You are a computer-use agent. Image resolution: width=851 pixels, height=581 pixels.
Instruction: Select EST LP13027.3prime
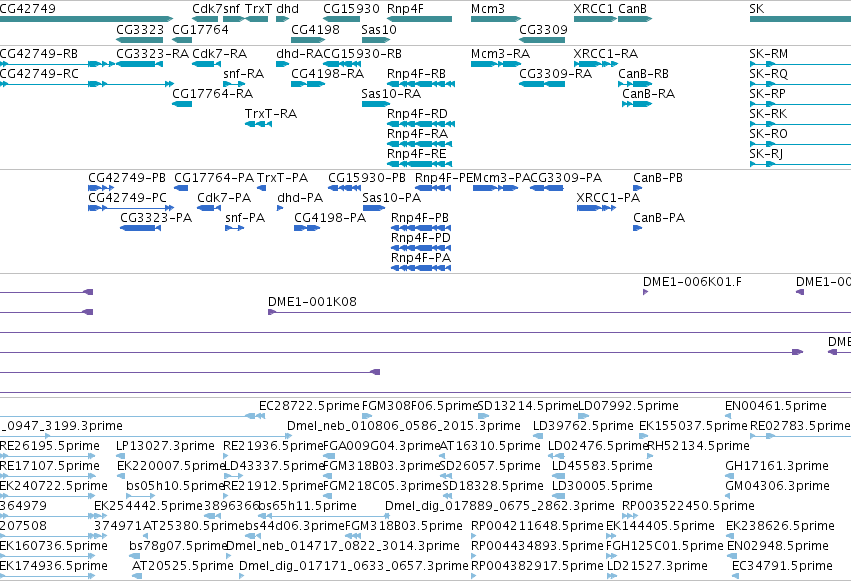165,446
